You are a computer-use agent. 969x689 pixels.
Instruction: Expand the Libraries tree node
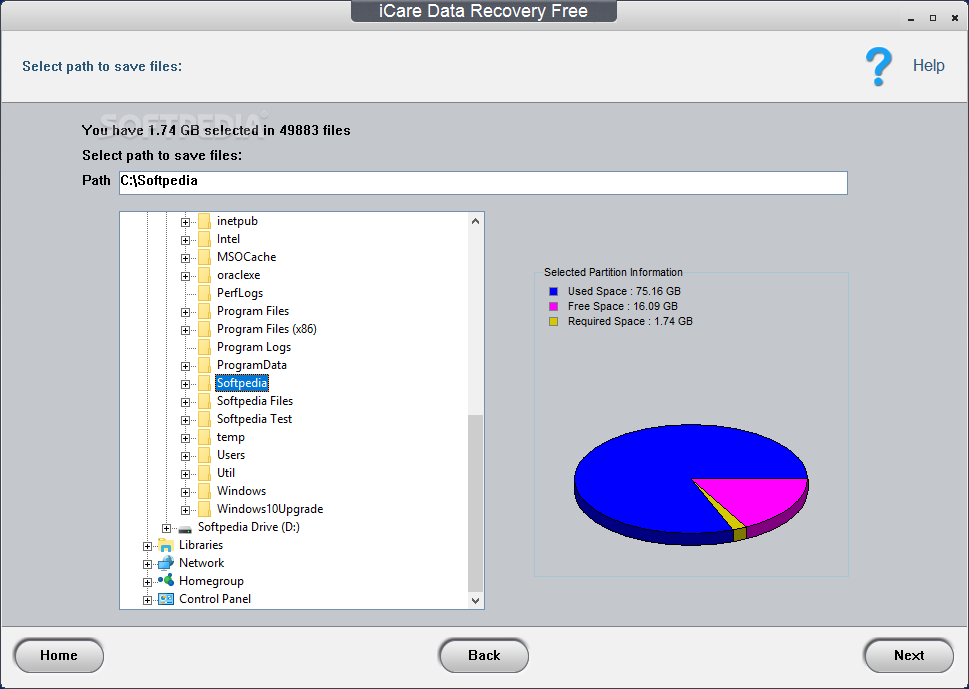tap(147, 546)
